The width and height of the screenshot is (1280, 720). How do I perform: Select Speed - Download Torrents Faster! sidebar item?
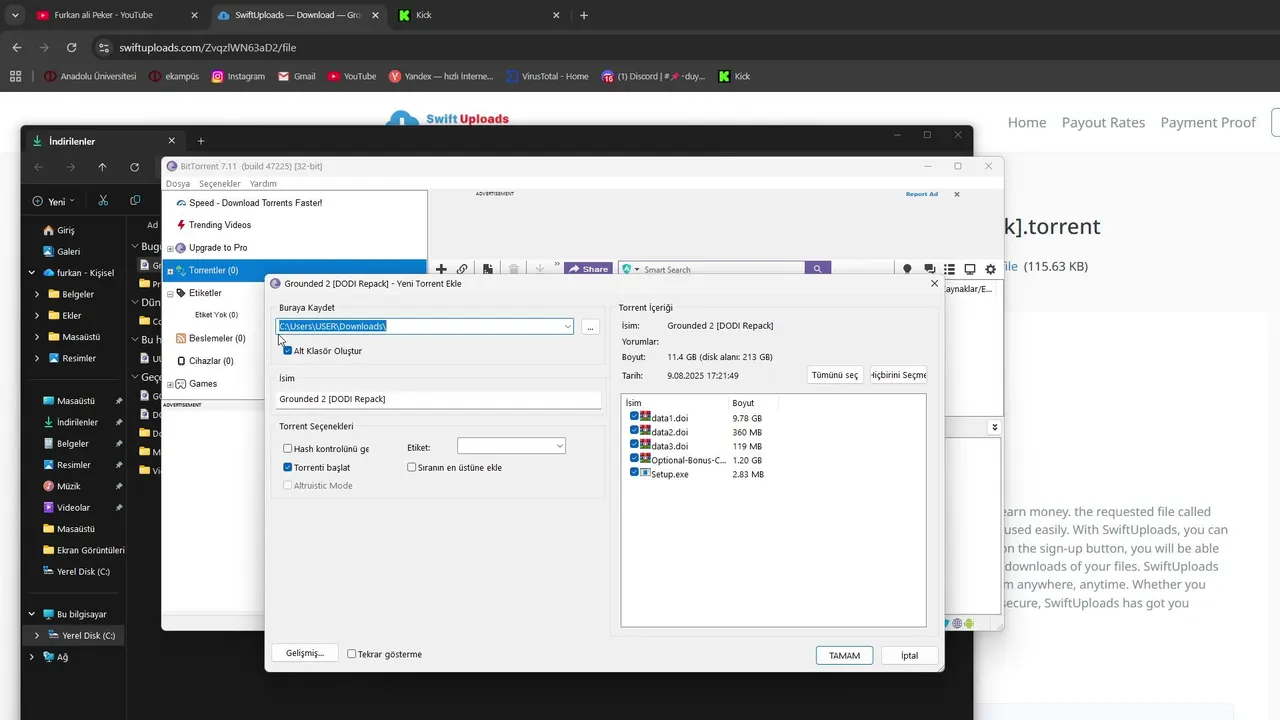pos(255,203)
